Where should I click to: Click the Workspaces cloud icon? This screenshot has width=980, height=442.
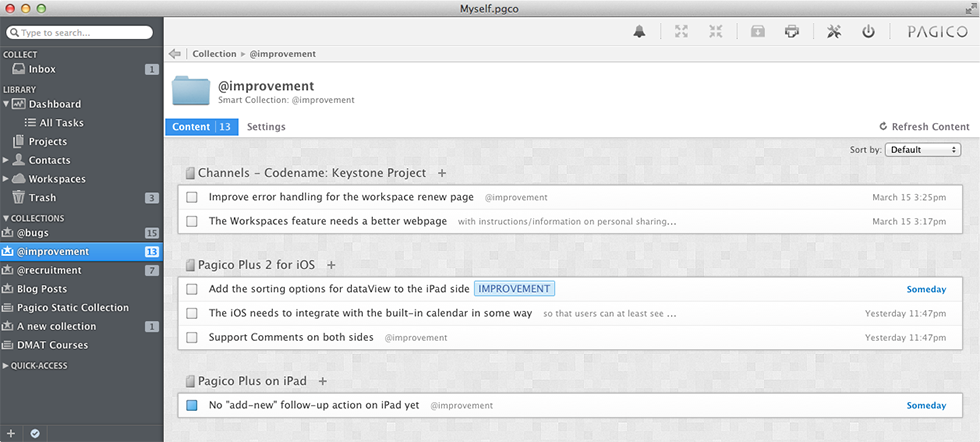[19, 179]
